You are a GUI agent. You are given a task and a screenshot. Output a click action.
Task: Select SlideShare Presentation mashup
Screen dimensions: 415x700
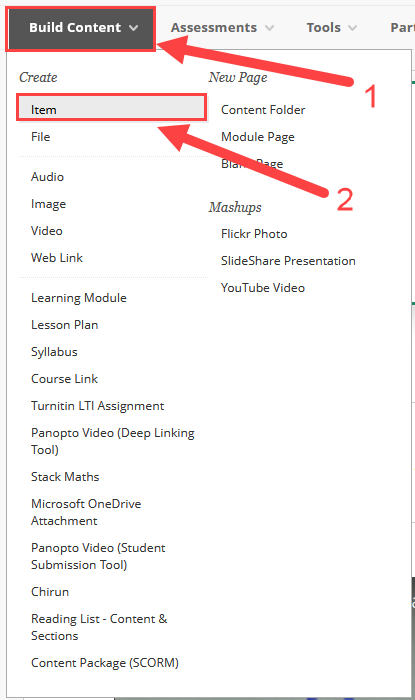(288, 261)
